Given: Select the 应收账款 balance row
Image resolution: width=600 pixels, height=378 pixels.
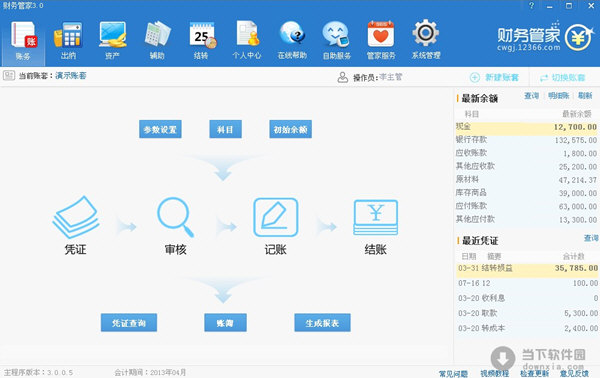Looking at the screenshot, I should (x=526, y=153).
